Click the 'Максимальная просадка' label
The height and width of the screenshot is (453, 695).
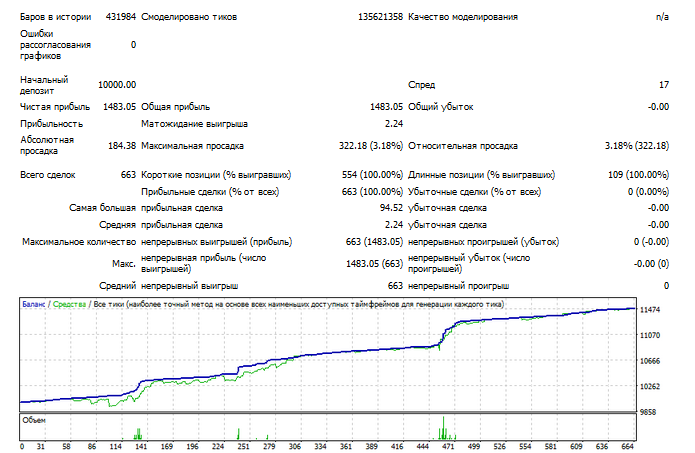coord(192,146)
